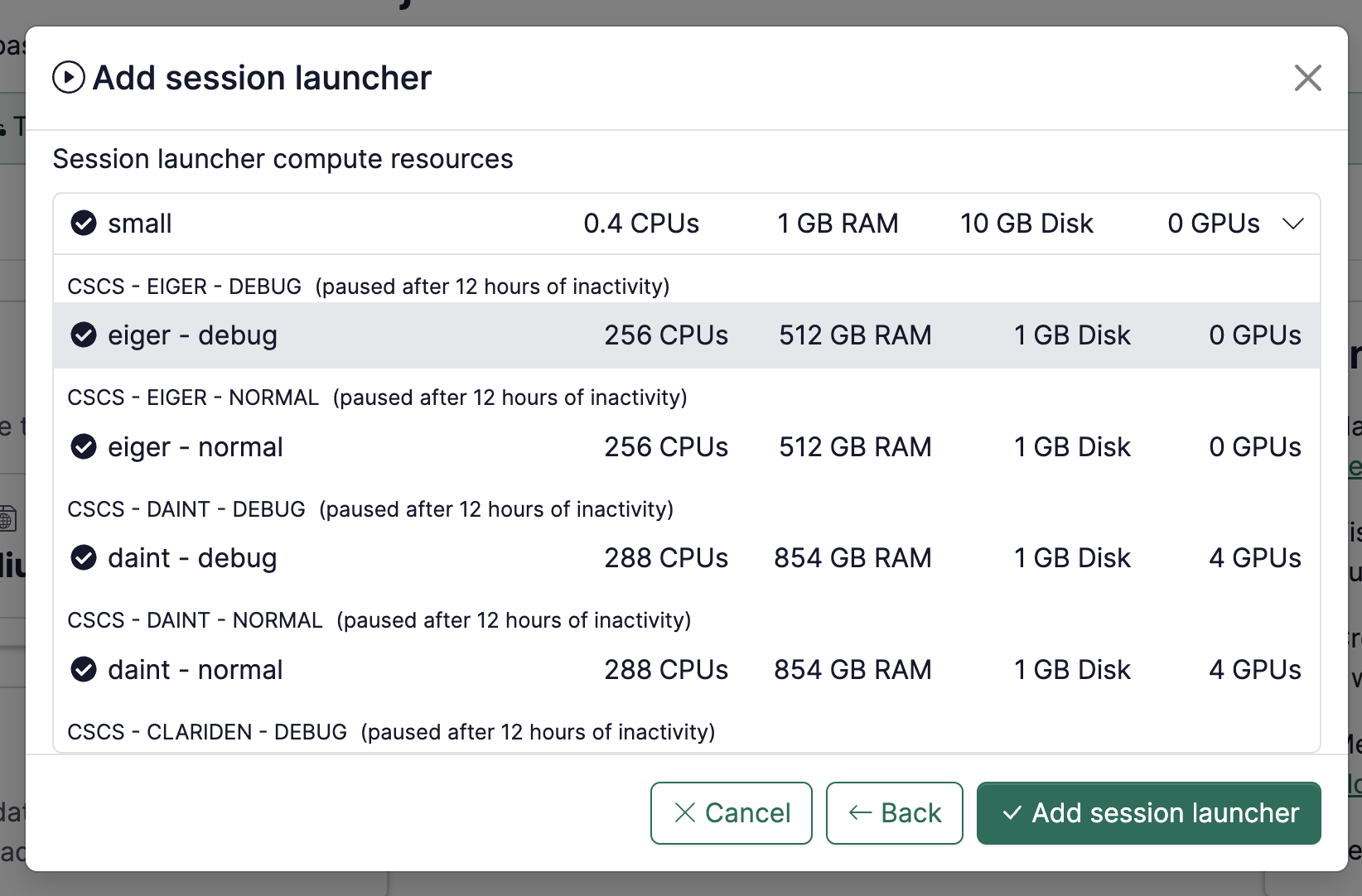The height and width of the screenshot is (896, 1362).
Task: Click the X icon inside Cancel button
Action: [x=684, y=813]
